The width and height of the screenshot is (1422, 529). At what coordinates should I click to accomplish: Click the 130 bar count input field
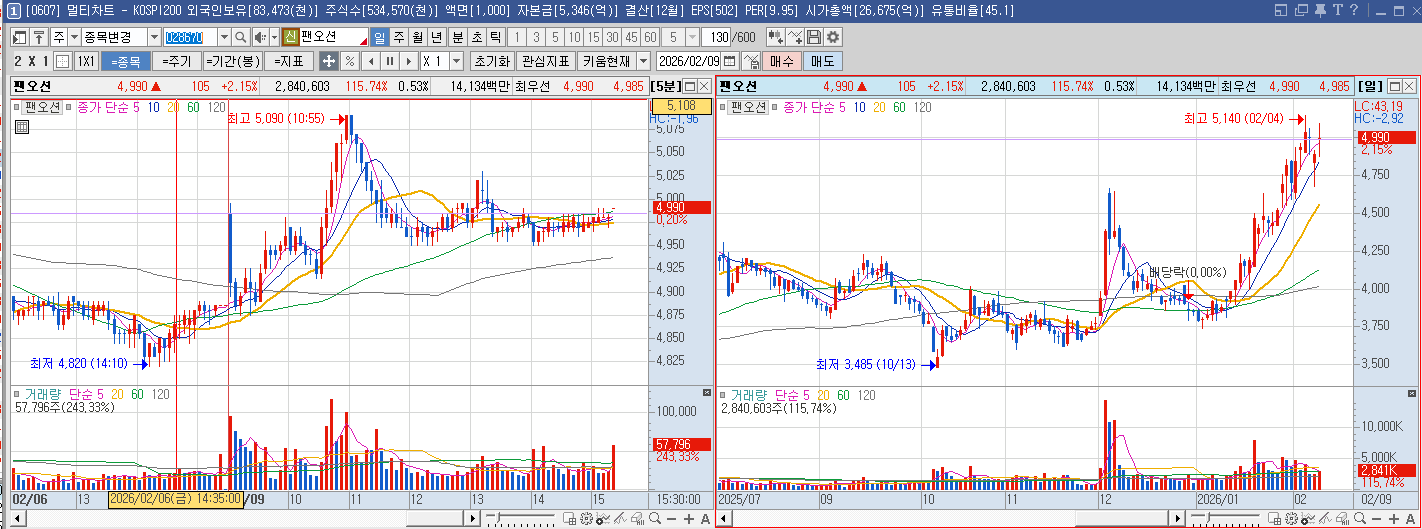[717, 37]
